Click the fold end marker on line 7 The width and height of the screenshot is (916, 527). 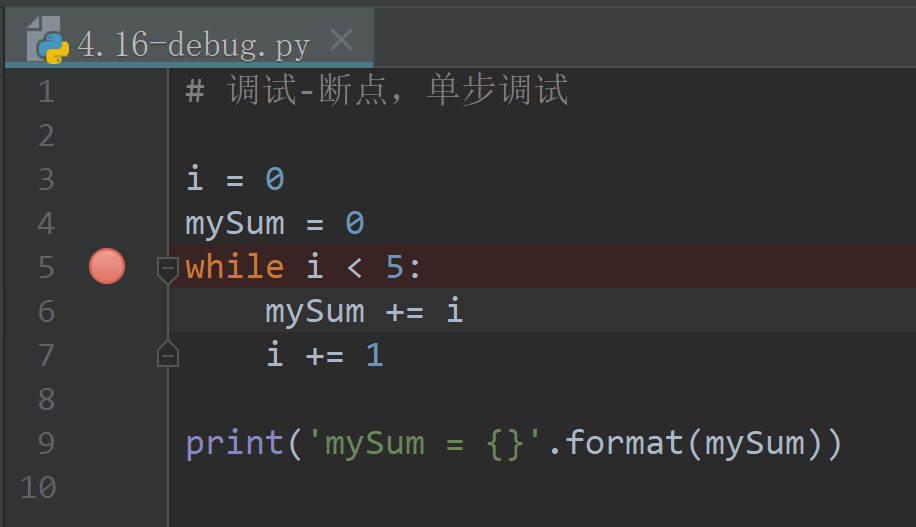[x=168, y=355]
